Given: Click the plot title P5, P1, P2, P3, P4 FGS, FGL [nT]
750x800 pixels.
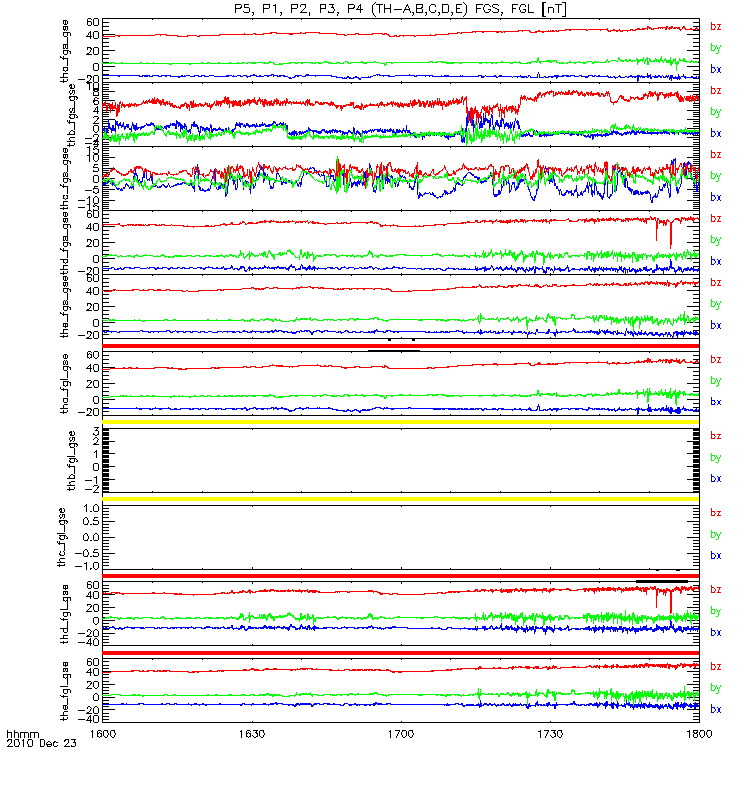Looking at the screenshot, I should pyautogui.click(x=401, y=9).
